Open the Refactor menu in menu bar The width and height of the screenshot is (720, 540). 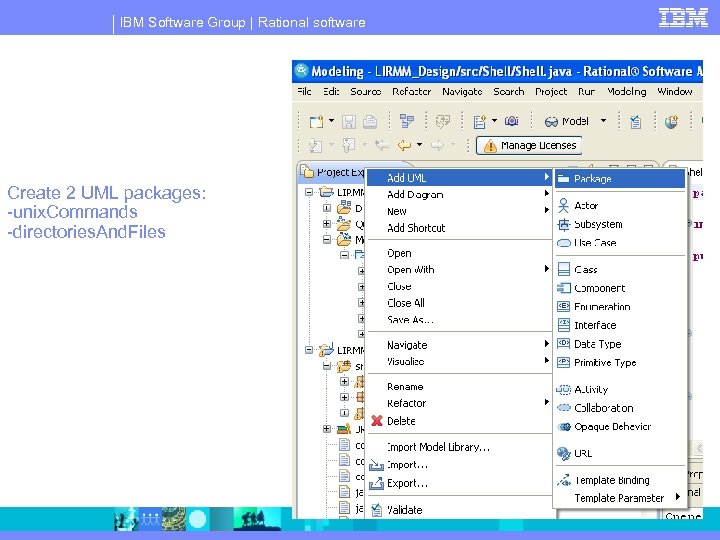click(411, 91)
